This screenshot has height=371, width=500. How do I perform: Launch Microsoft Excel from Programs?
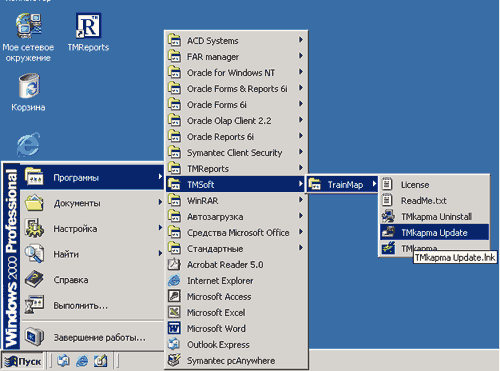pyautogui.click(x=236, y=312)
